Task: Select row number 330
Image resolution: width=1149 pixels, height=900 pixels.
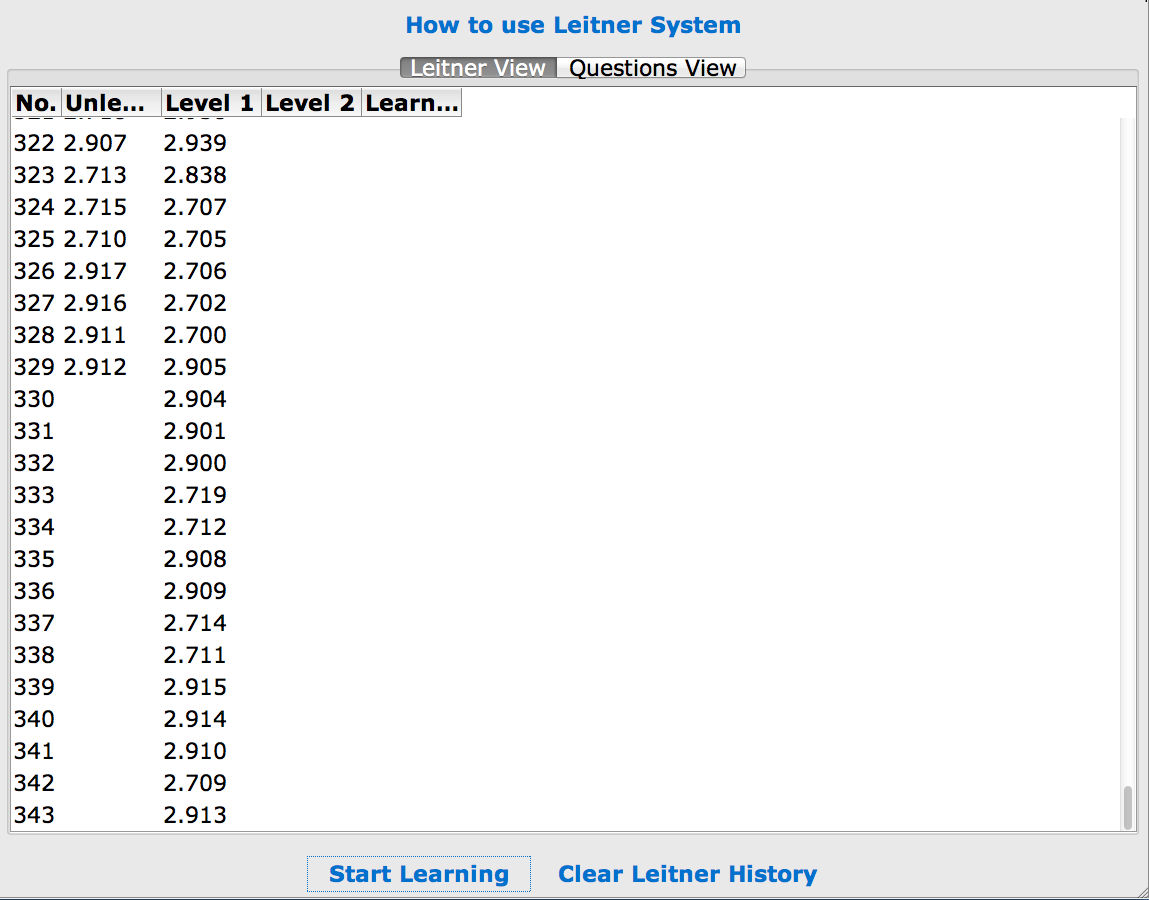Action: pyautogui.click(x=34, y=399)
